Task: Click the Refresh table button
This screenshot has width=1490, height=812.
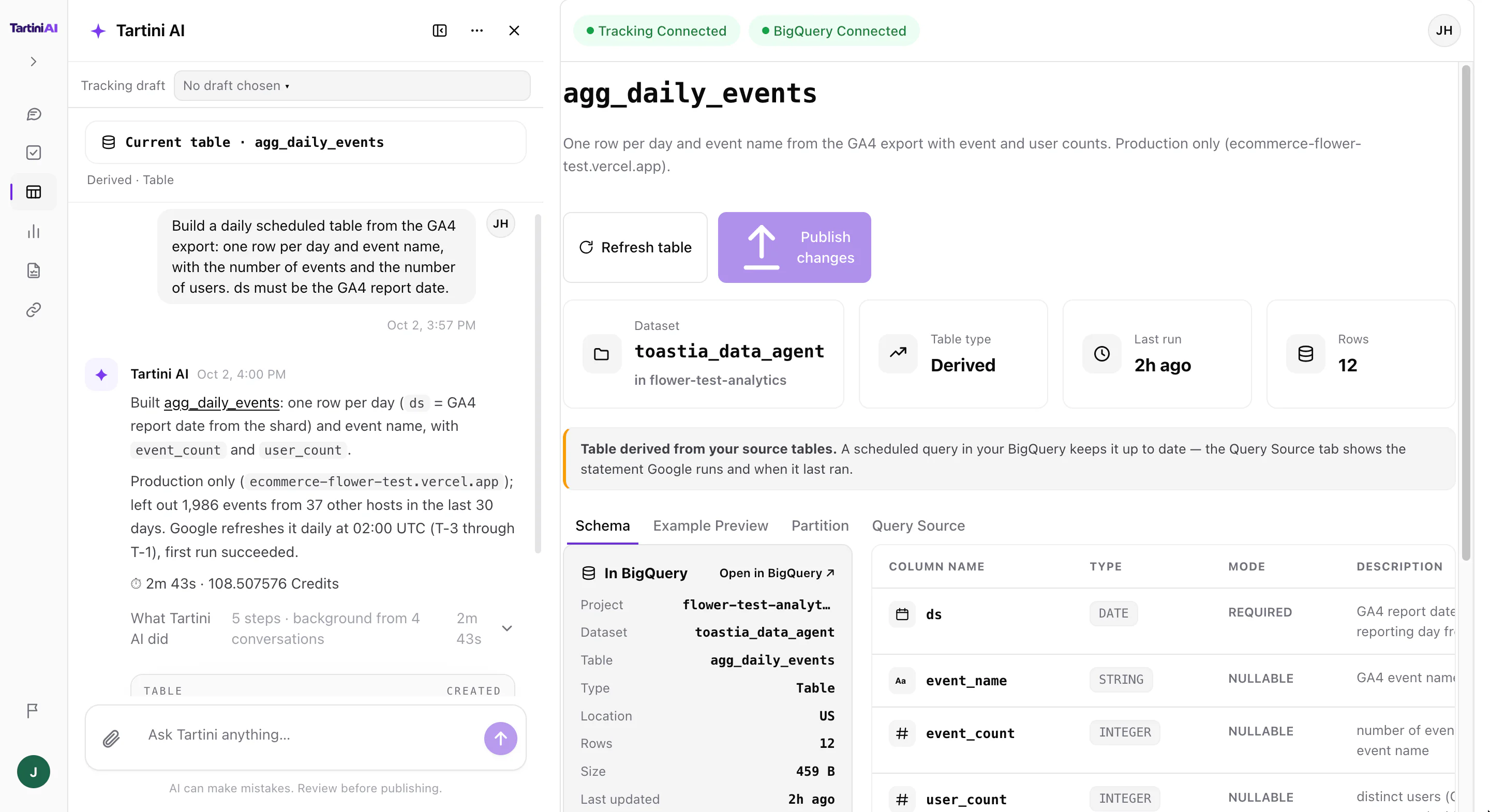Action: coord(635,248)
